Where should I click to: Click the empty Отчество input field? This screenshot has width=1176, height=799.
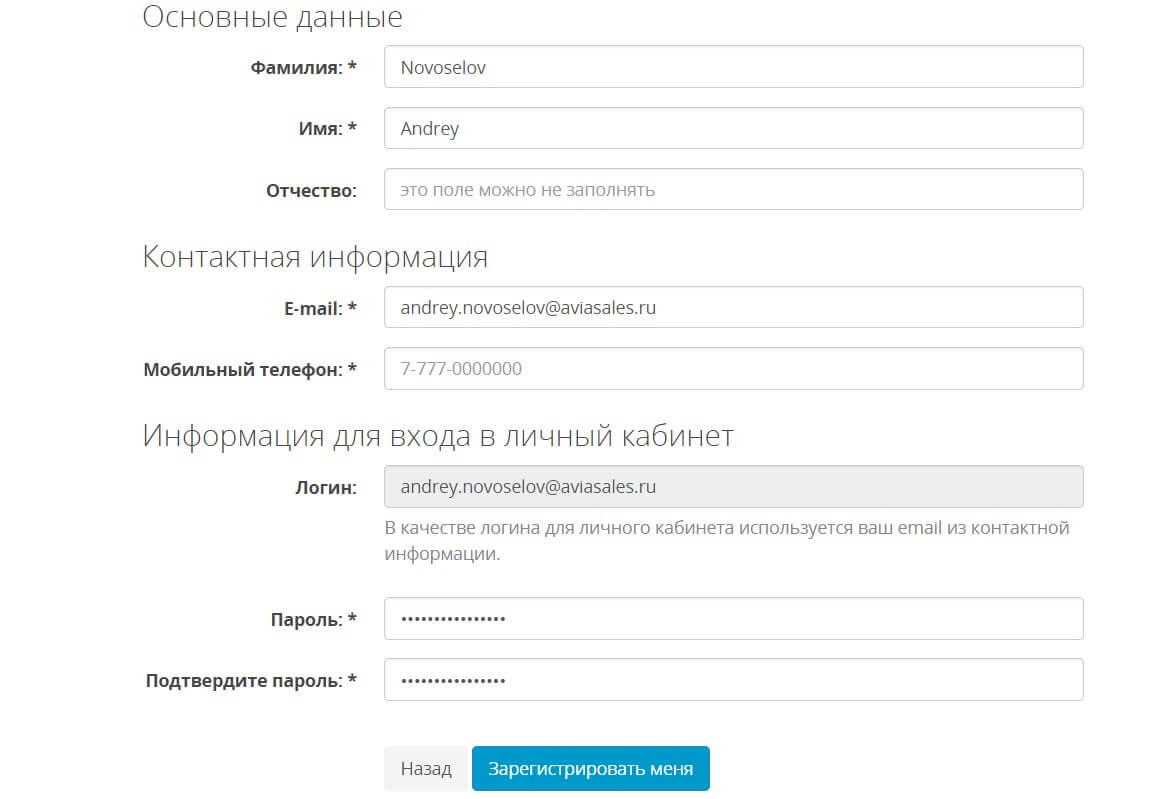point(733,189)
